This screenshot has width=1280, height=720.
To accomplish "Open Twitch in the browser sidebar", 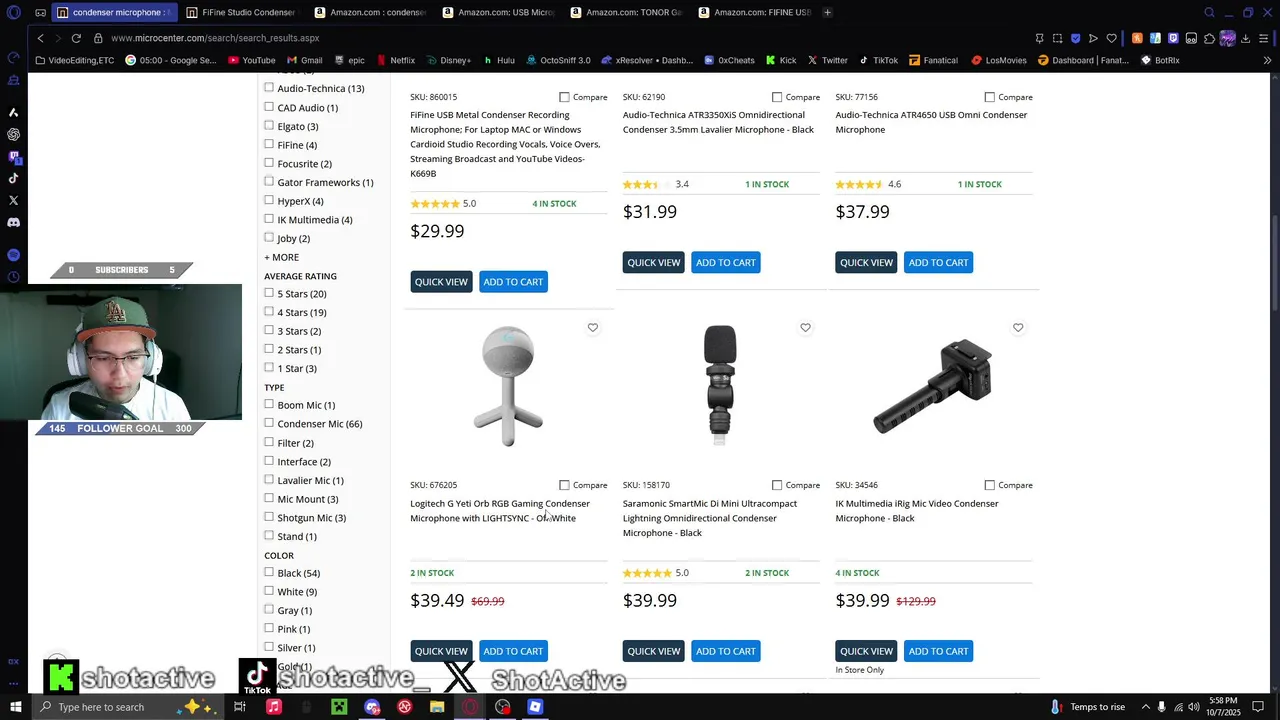I will (x=14, y=156).
